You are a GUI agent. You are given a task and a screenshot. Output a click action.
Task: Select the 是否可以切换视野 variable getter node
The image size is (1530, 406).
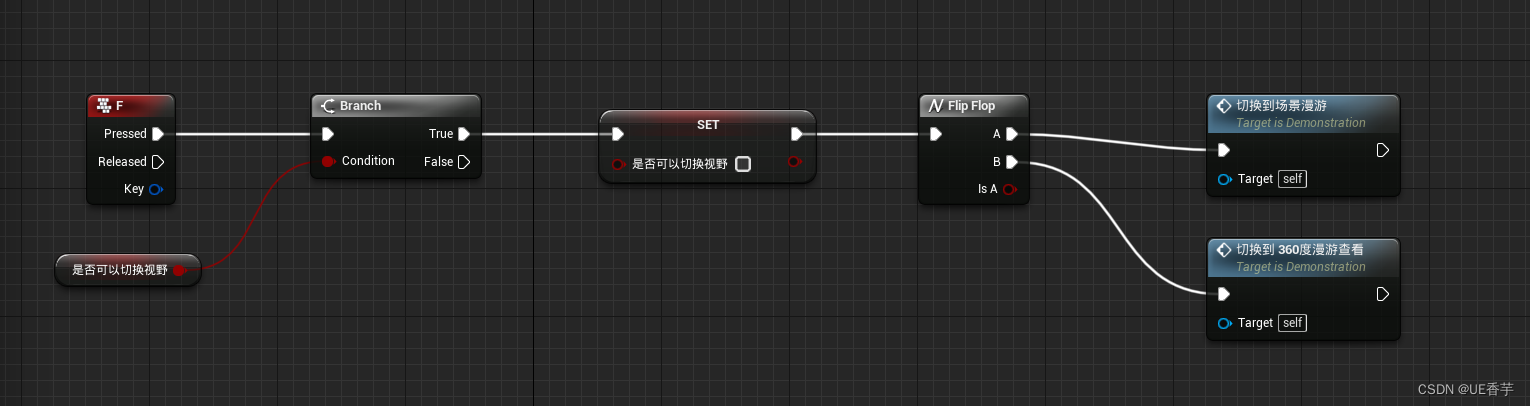point(128,270)
